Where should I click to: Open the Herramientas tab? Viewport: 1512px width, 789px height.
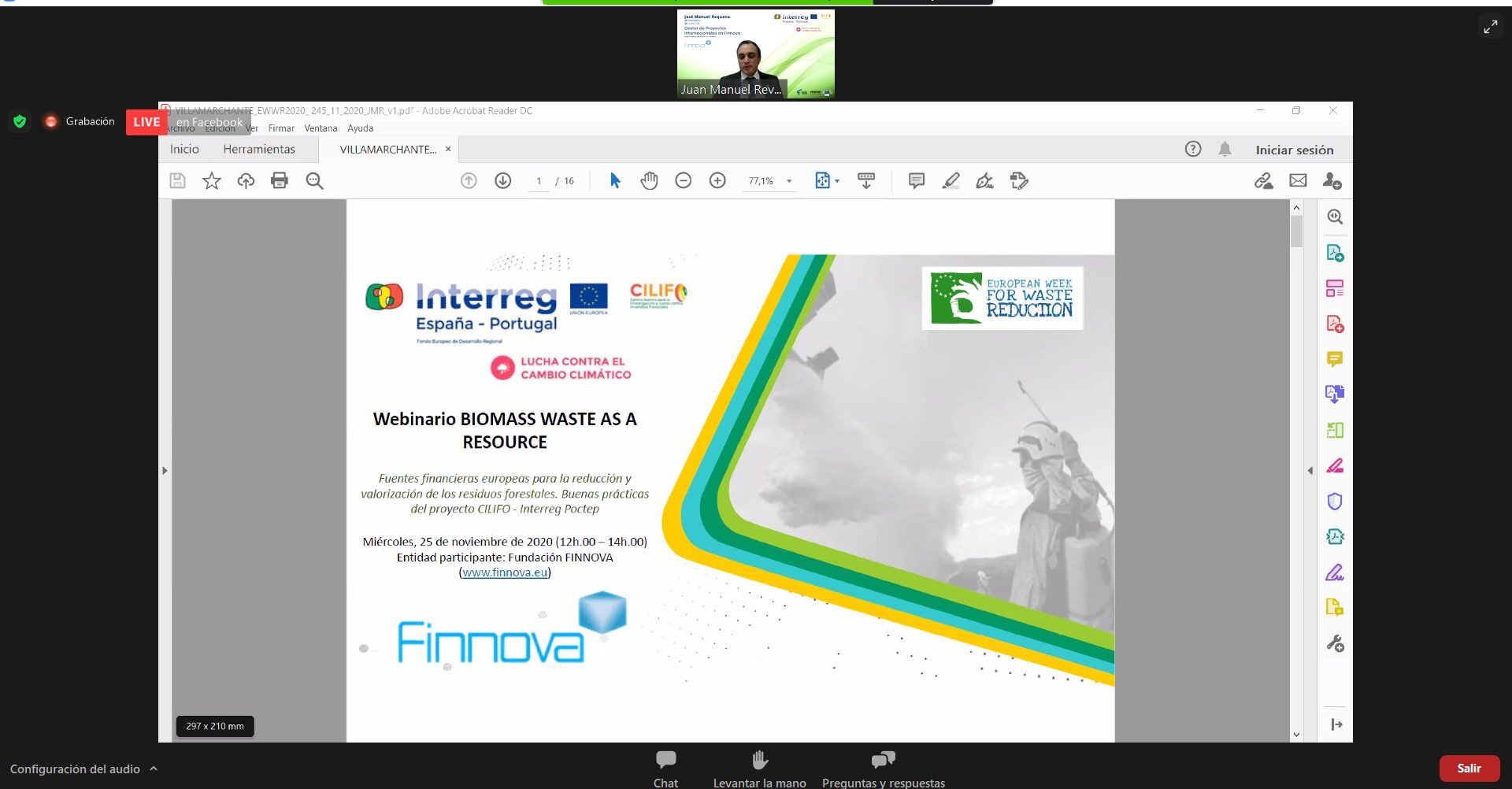pos(259,150)
